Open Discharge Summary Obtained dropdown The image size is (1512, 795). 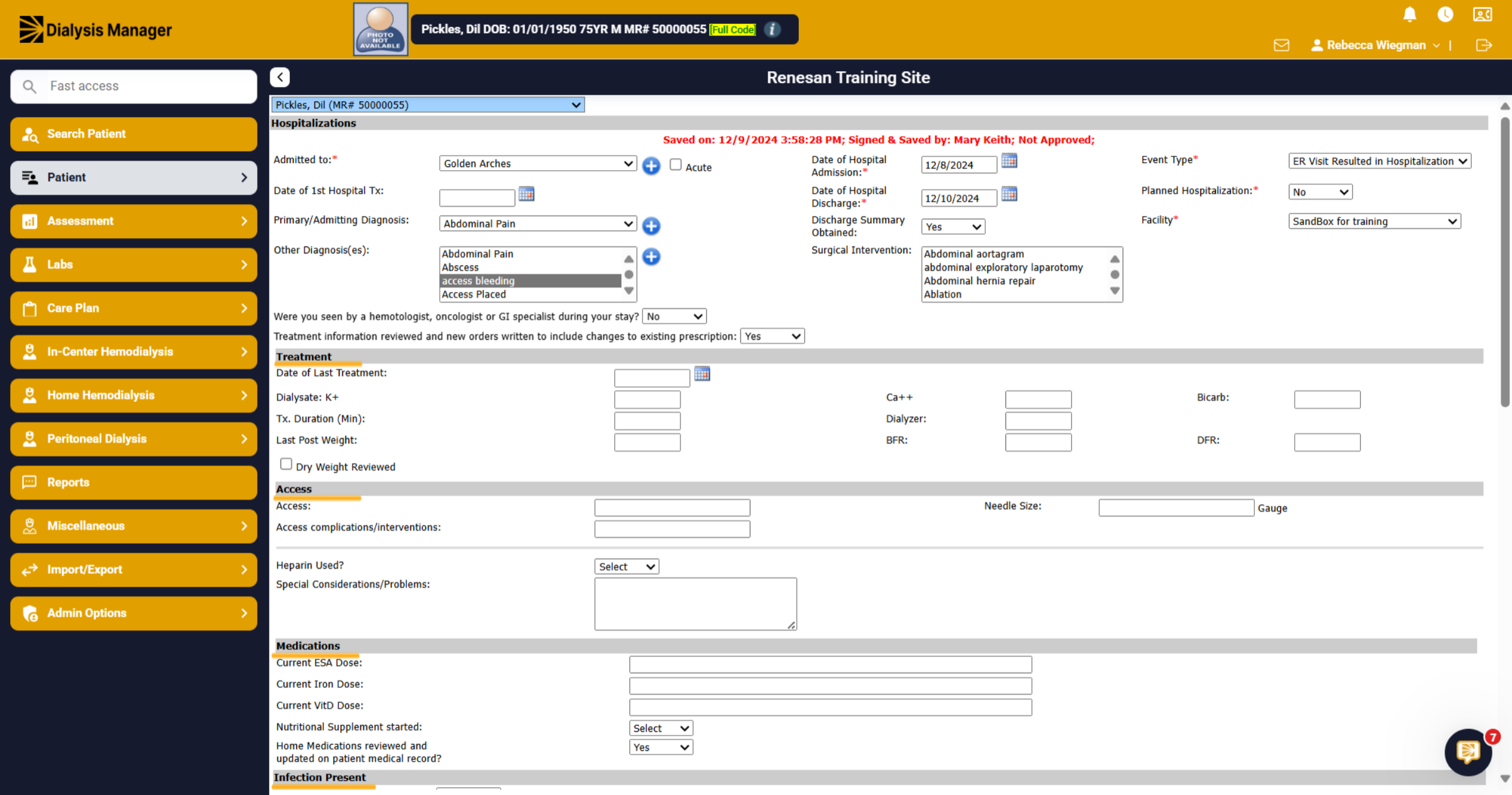tap(953, 227)
